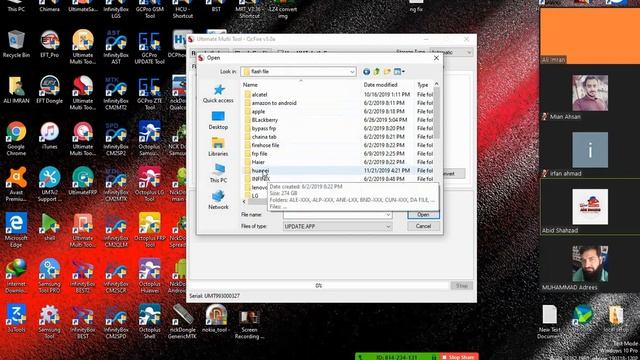
Task: Select the BLackberry folder
Action: 264,120
